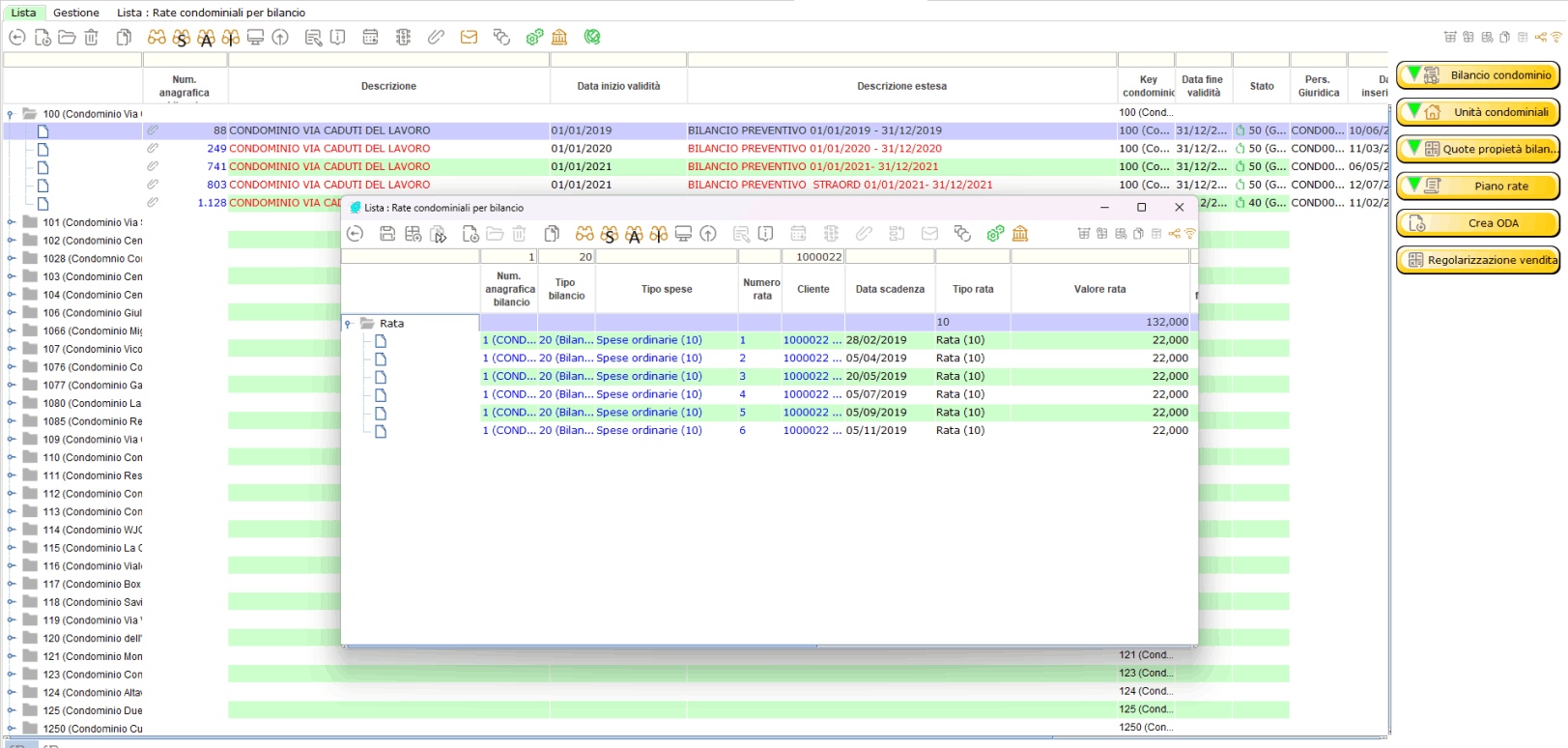The height and width of the screenshot is (748, 1568).
Task: Click binoculars with S icon in dialog toolbar
Action: (x=610, y=234)
